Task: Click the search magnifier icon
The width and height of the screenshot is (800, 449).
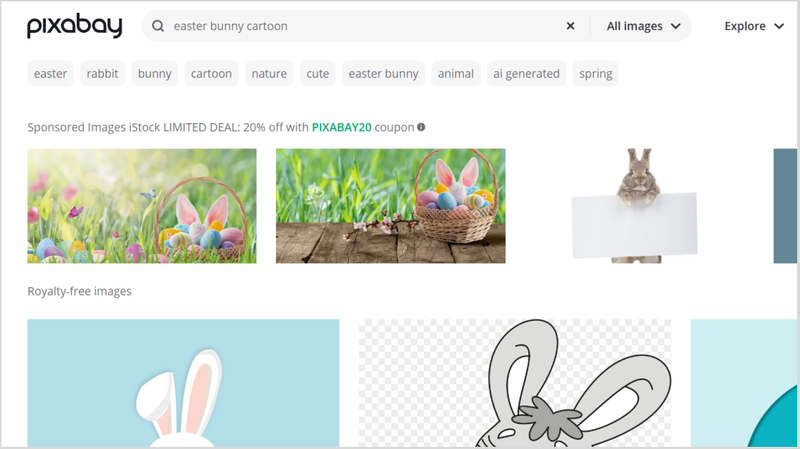Action: 158,26
